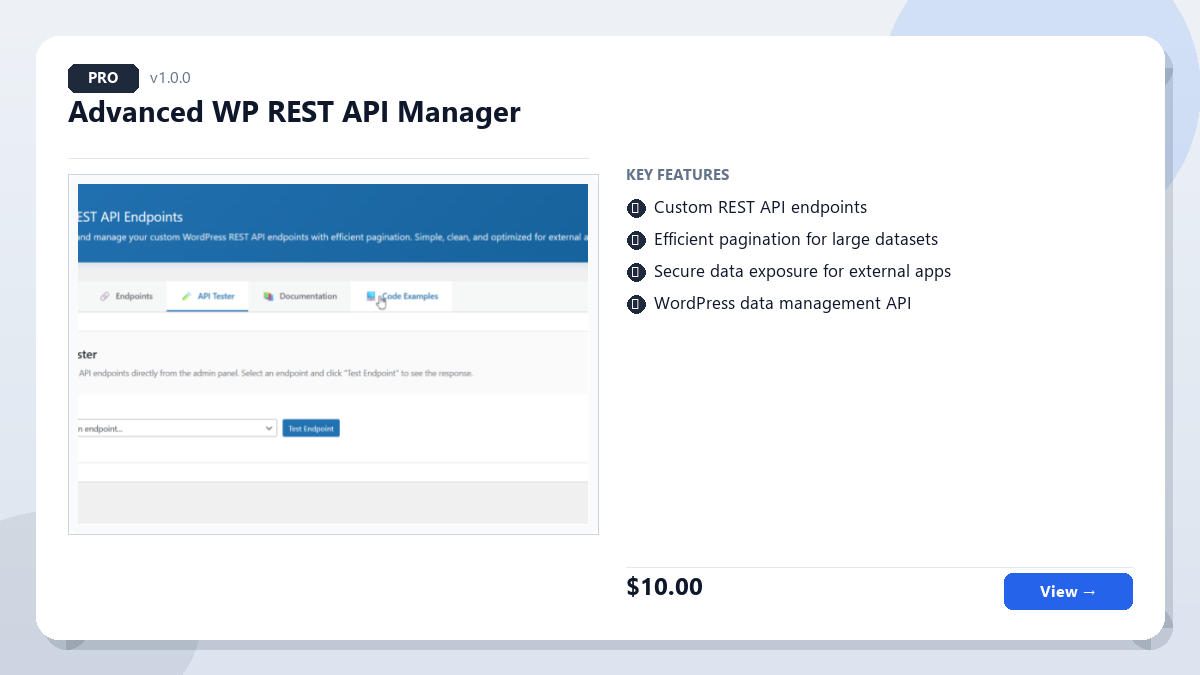Click the link icon on the Endpoints tab

[105, 297]
